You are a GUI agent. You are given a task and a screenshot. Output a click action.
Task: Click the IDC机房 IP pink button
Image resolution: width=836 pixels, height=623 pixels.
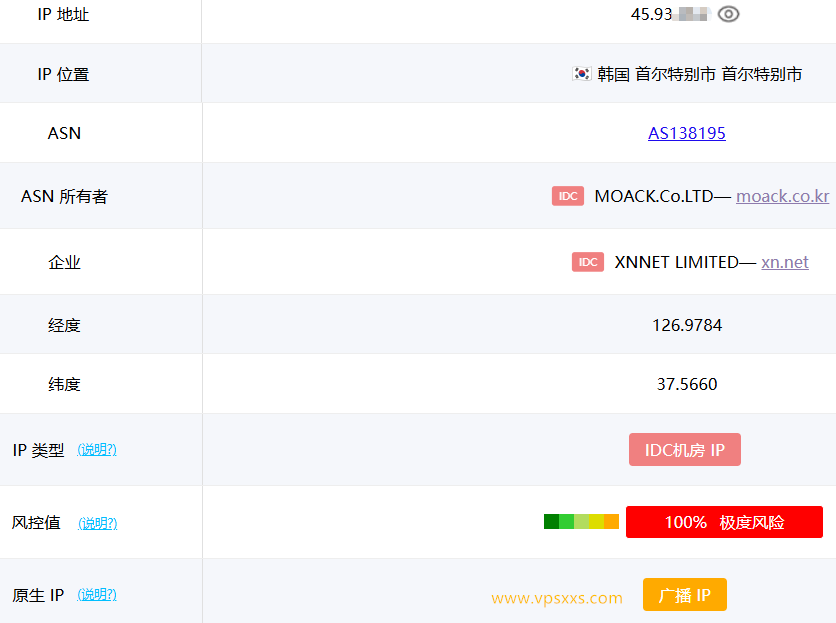point(684,450)
